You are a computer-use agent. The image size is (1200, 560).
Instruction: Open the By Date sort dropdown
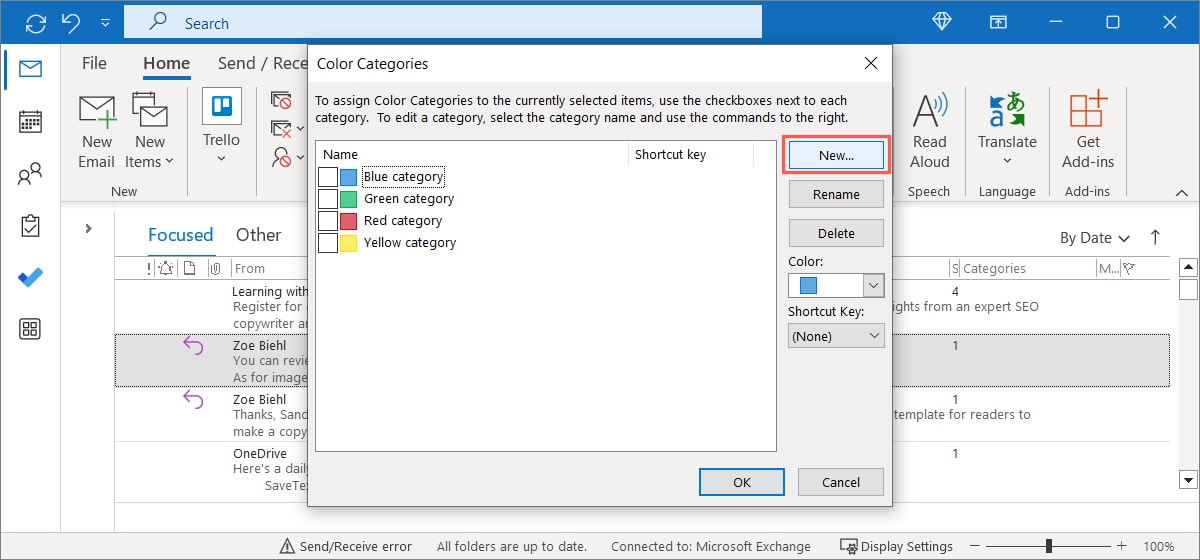[x=1095, y=238]
